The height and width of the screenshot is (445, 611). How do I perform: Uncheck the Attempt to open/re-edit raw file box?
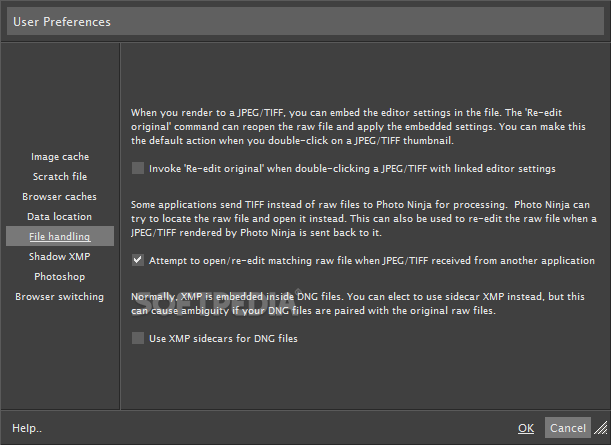tap(138, 260)
